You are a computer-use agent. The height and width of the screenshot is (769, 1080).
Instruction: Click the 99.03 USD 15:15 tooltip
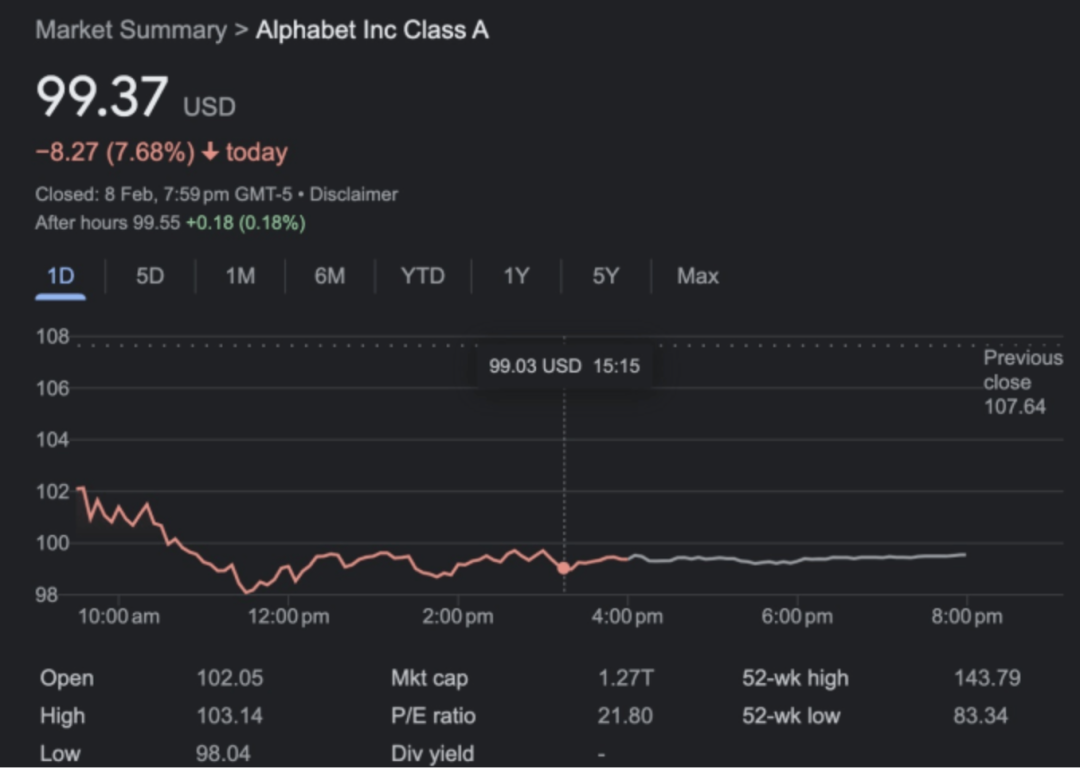564,366
